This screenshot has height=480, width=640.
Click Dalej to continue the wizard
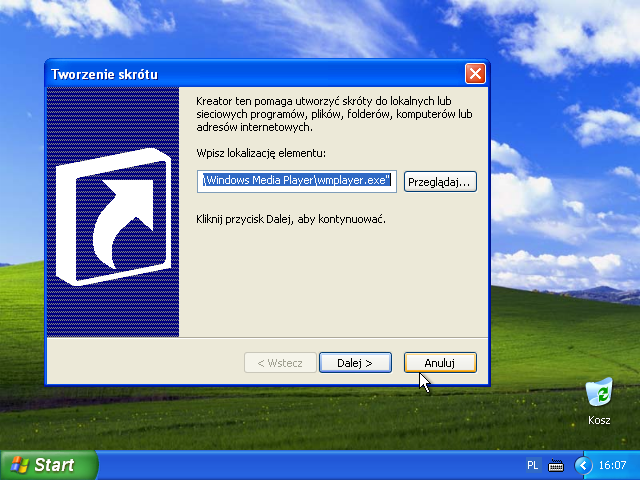click(355, 362)
